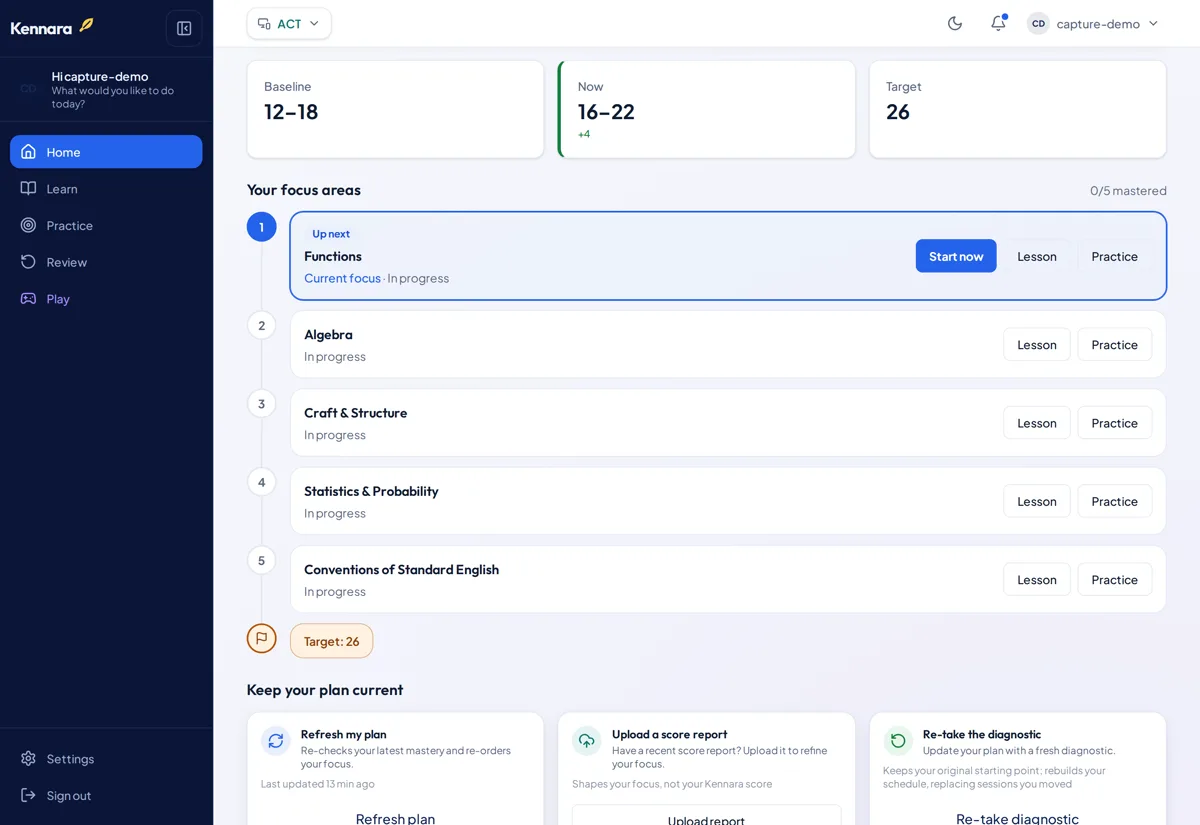Open Statistics & Probability Lesson

click(x=1037, y=501)
